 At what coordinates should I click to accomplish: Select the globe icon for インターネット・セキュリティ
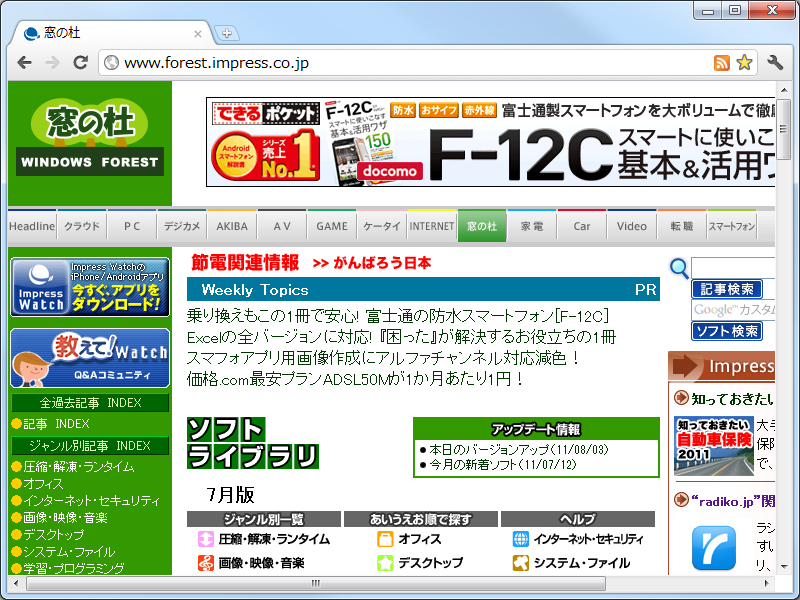522,537
